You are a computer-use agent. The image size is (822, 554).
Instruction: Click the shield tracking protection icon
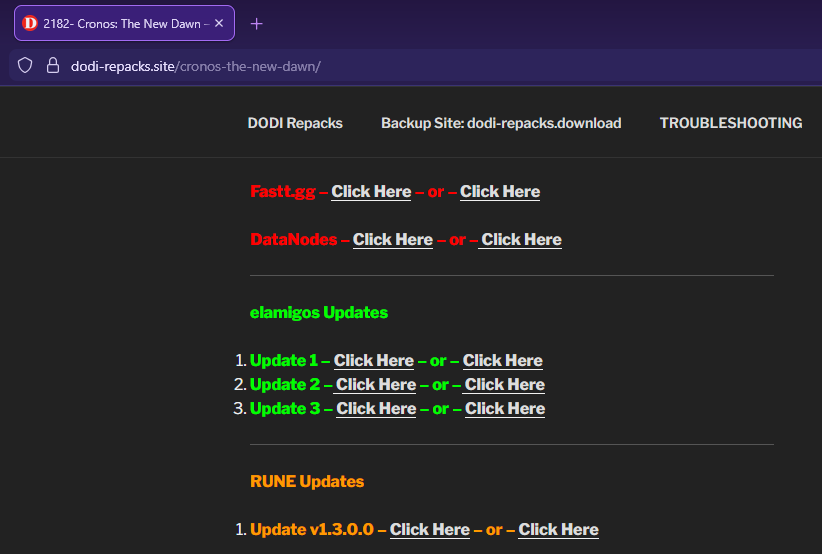click(25, 66)
